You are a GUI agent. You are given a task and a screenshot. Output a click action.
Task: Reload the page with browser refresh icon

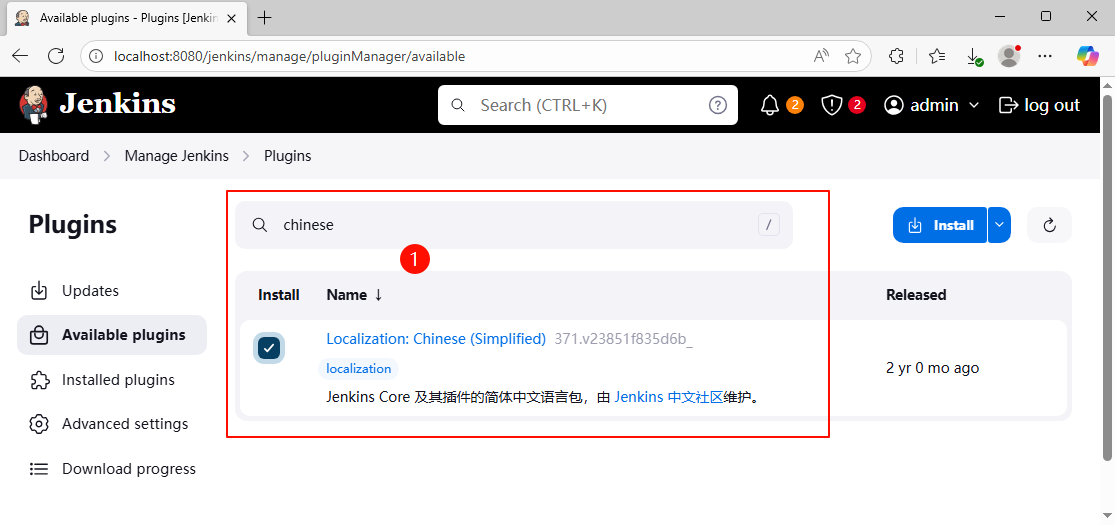coord(55,55)
